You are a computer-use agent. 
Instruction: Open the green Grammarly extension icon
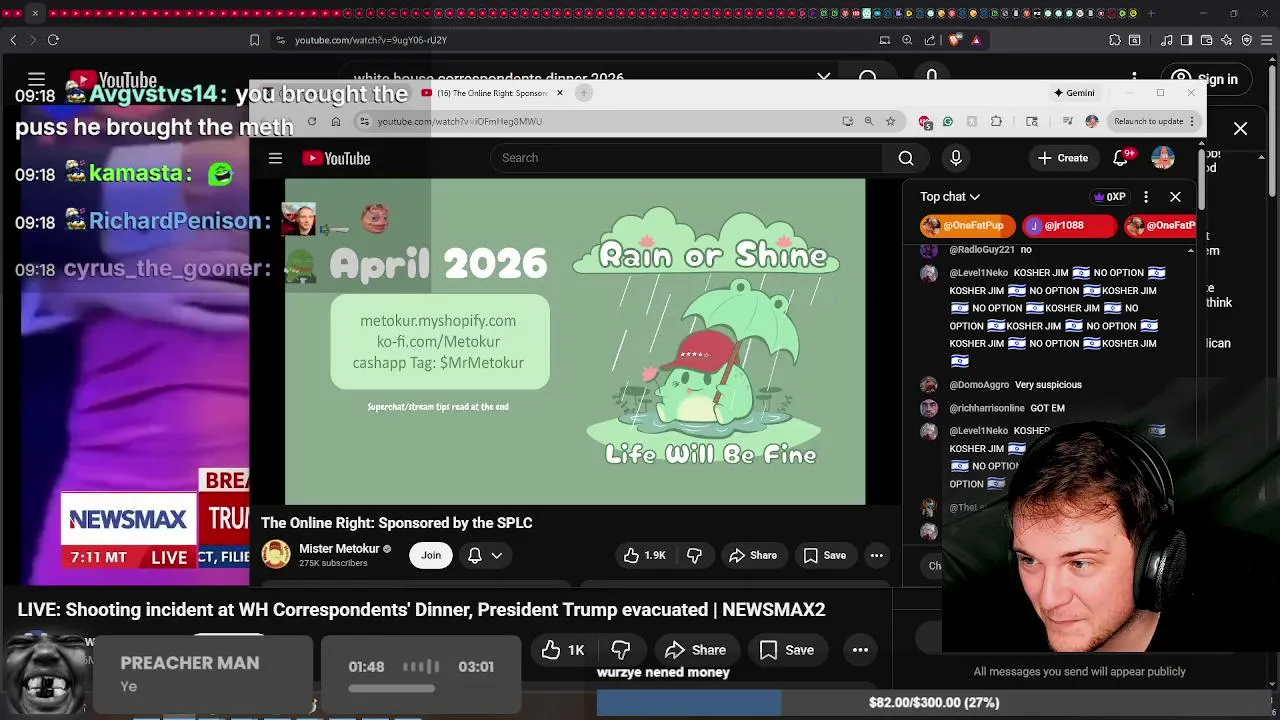coord(948,121)
